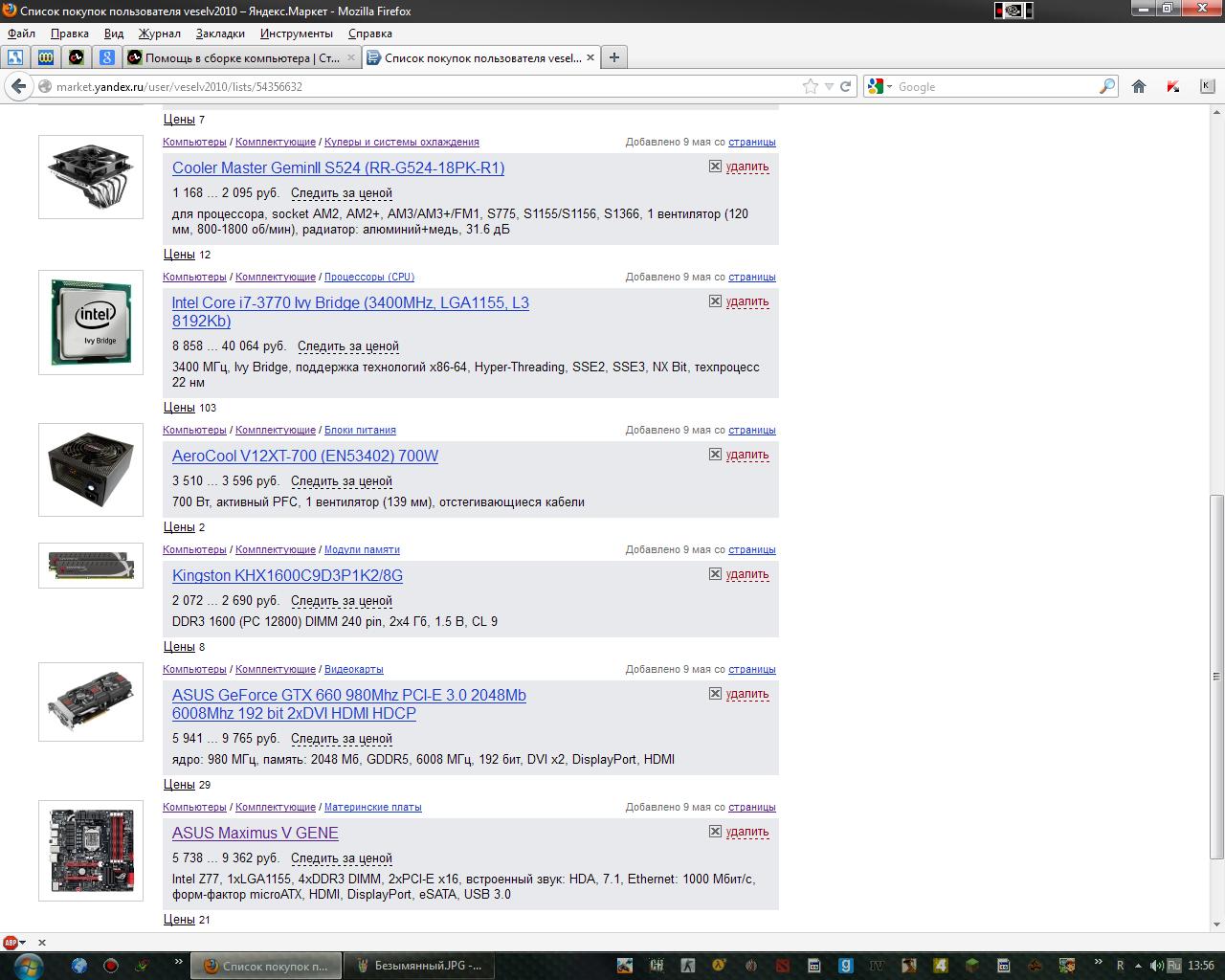
Task: Launch Left 4 Dead icon on taskbar
Action: (941, 966)
